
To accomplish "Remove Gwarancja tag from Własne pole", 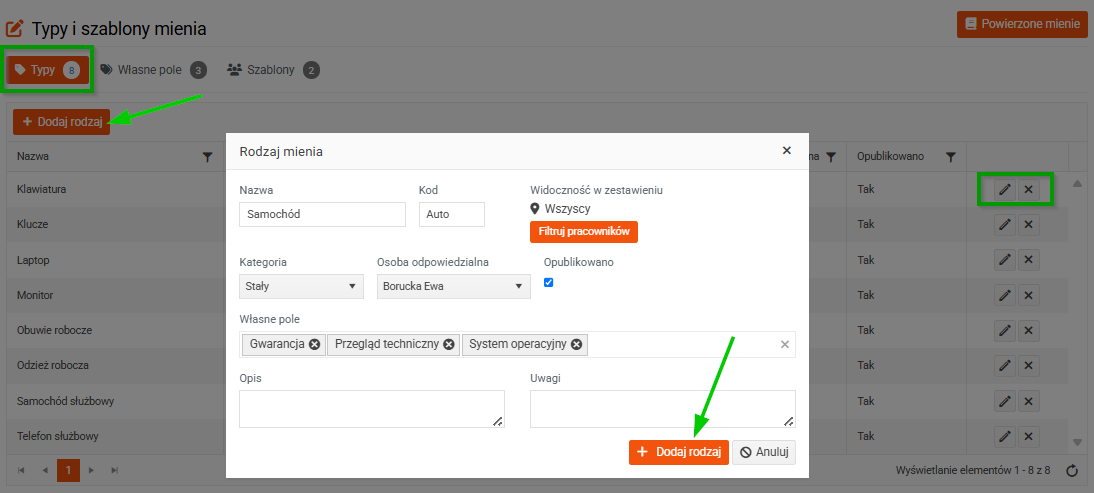I will 315,344.
